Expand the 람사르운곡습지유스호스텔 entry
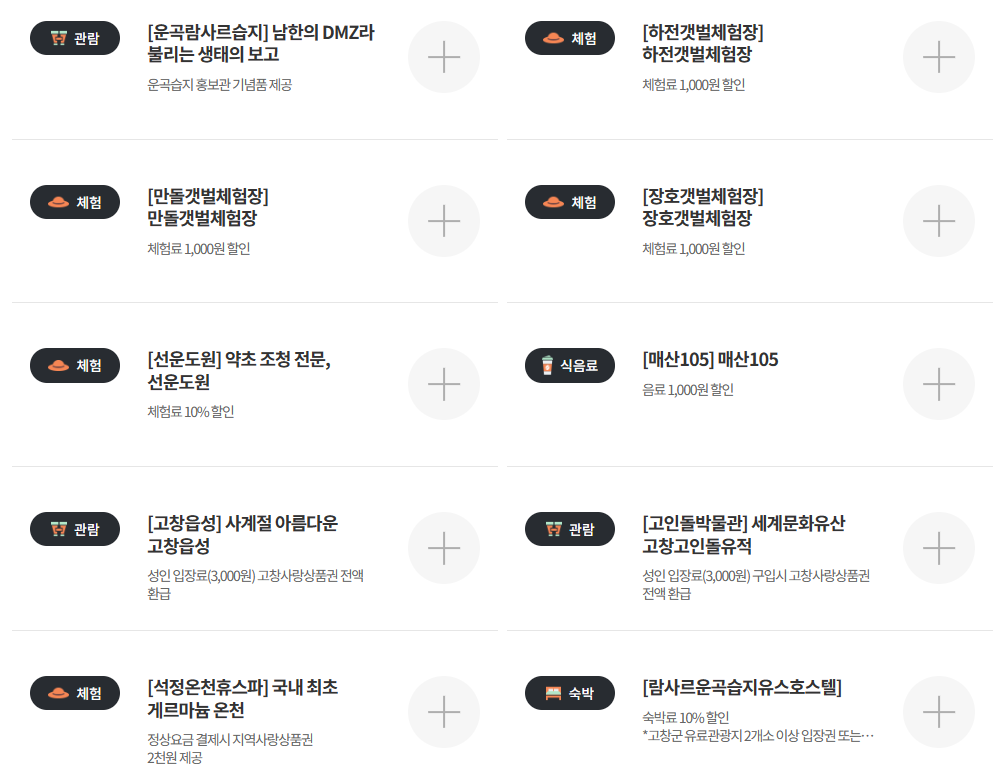 (x=938, y=711)
